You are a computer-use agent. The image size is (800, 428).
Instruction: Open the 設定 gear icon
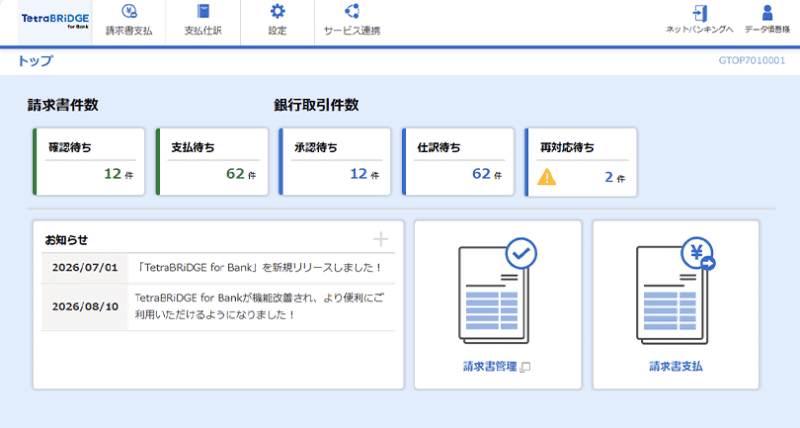[x=278, y=11]
